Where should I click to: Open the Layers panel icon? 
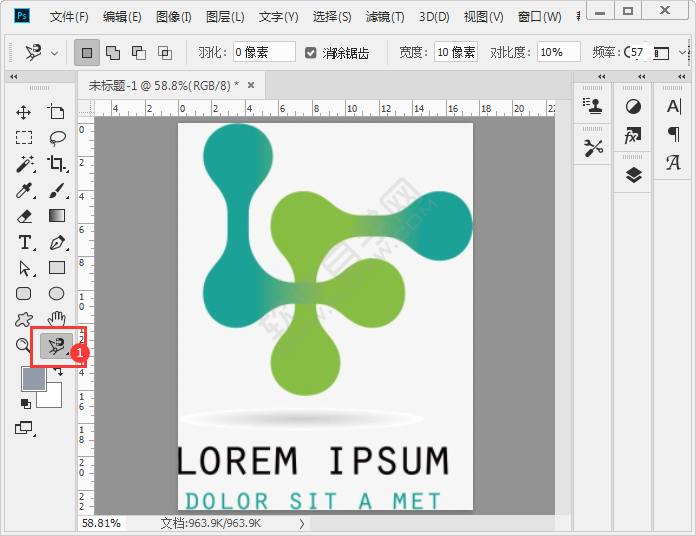[x=633, y=175]
